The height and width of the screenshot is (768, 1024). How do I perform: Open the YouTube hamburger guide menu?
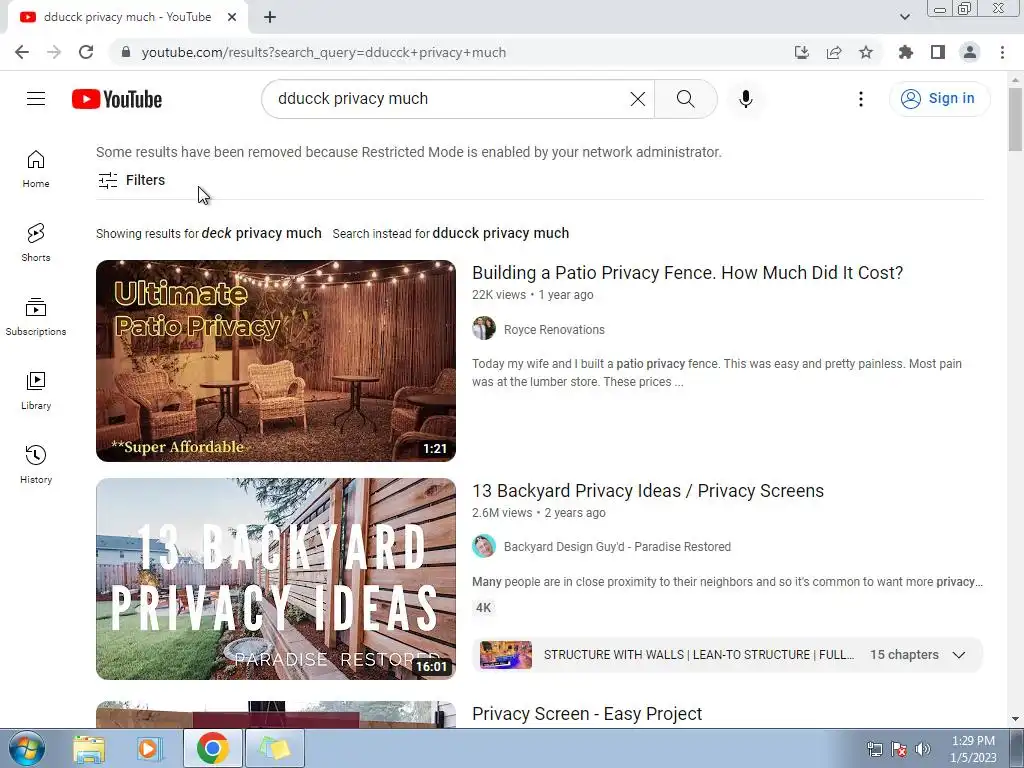pyautogui.click(x=36, y=99)
